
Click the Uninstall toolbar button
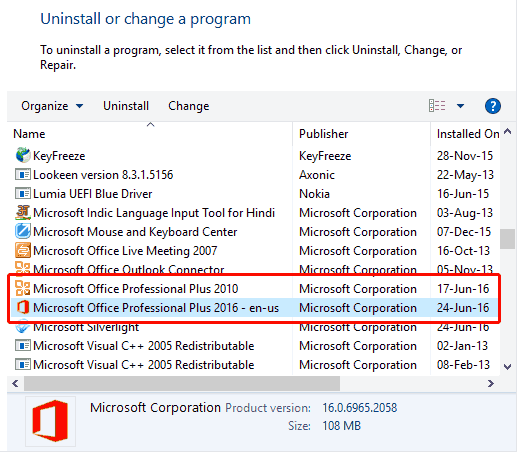click(126, 106)
